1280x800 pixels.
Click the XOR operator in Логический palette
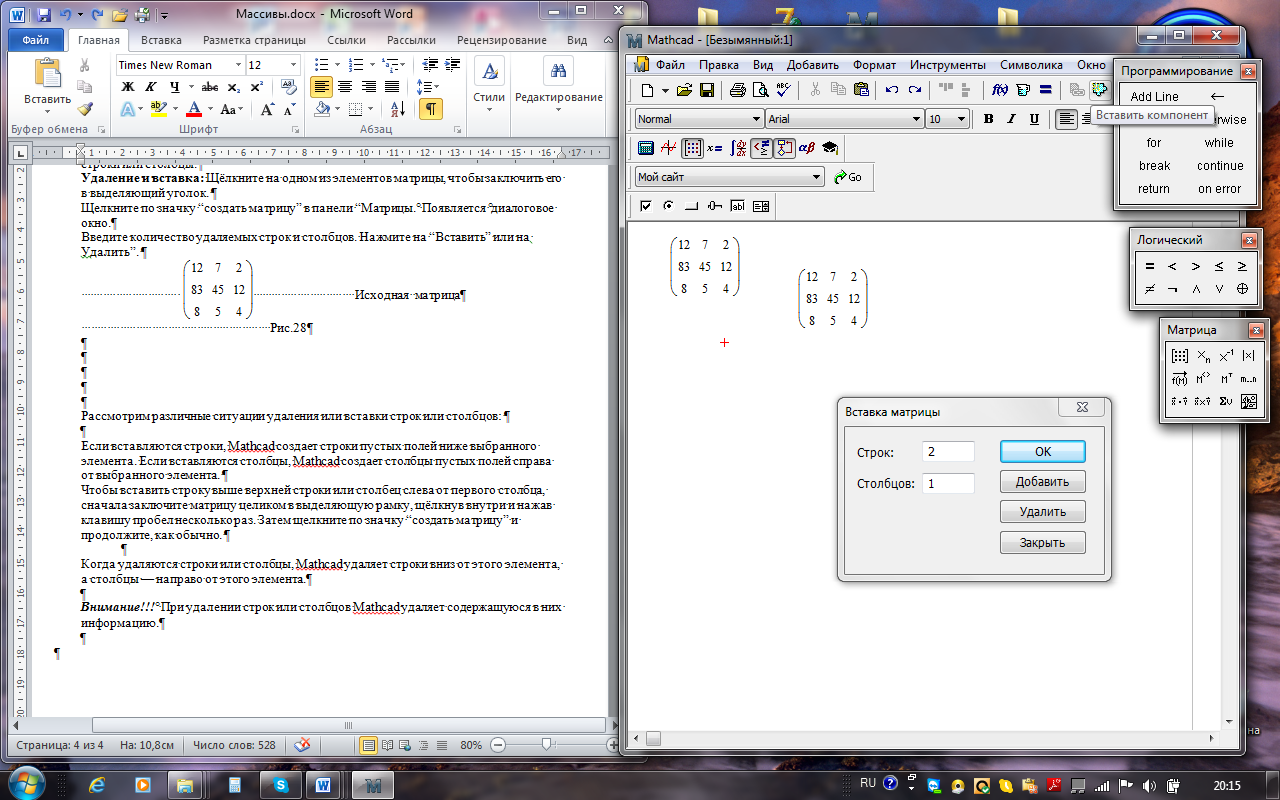1242,289
